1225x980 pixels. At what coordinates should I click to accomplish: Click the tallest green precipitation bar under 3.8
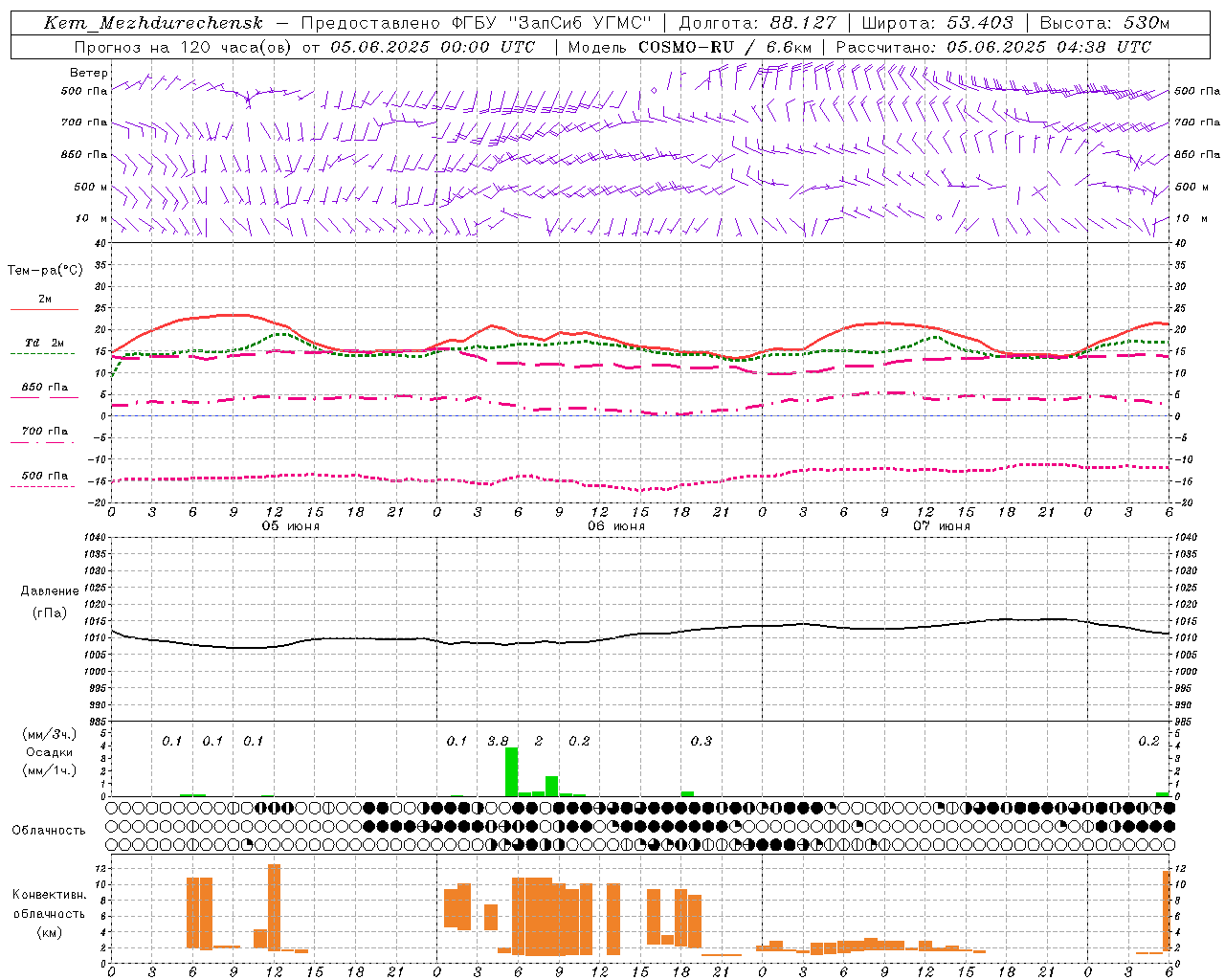(511, 771)
